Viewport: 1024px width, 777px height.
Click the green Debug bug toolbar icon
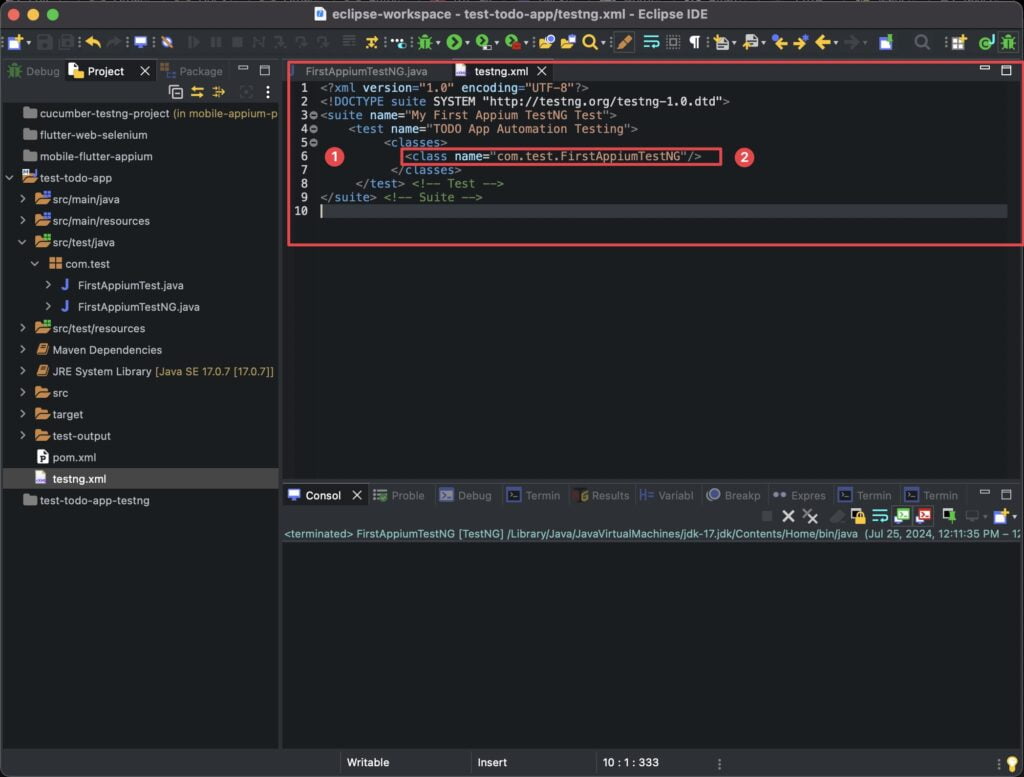[x=425, y=42]
